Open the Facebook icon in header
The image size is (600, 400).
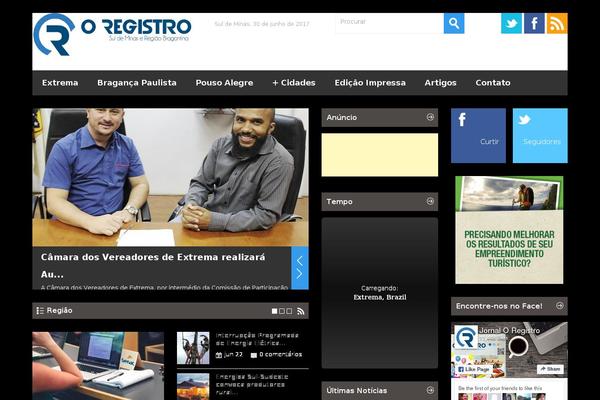pyautogui.click(x=534, y=23)
